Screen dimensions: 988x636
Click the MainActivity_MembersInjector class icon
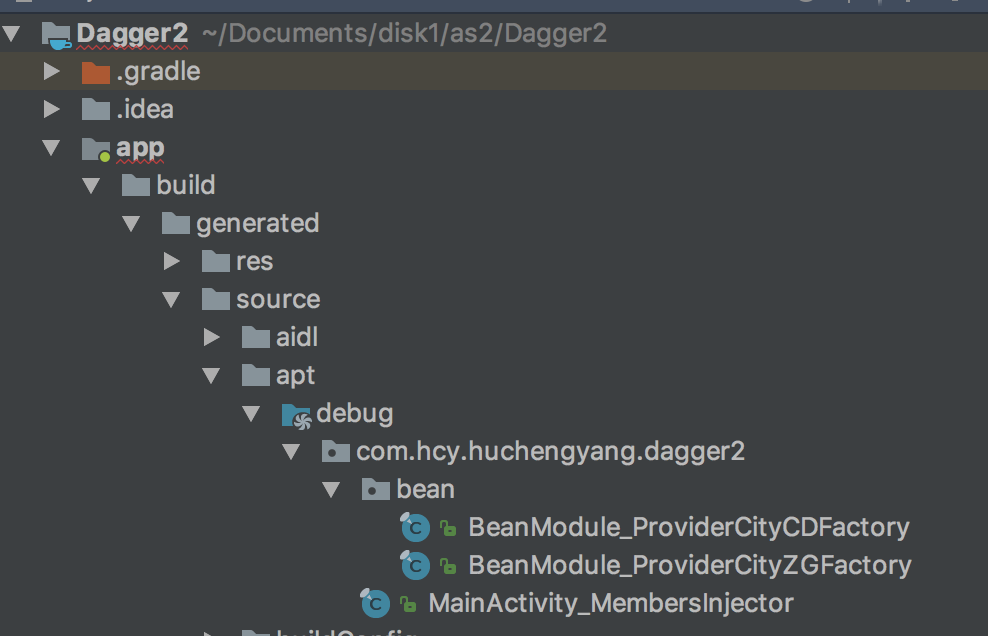(x=374, y=603)
